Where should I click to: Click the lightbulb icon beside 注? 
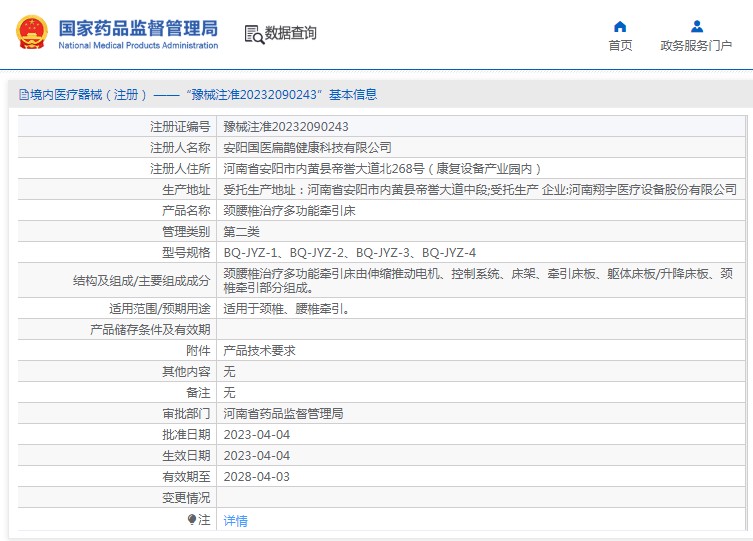point(192,519)
